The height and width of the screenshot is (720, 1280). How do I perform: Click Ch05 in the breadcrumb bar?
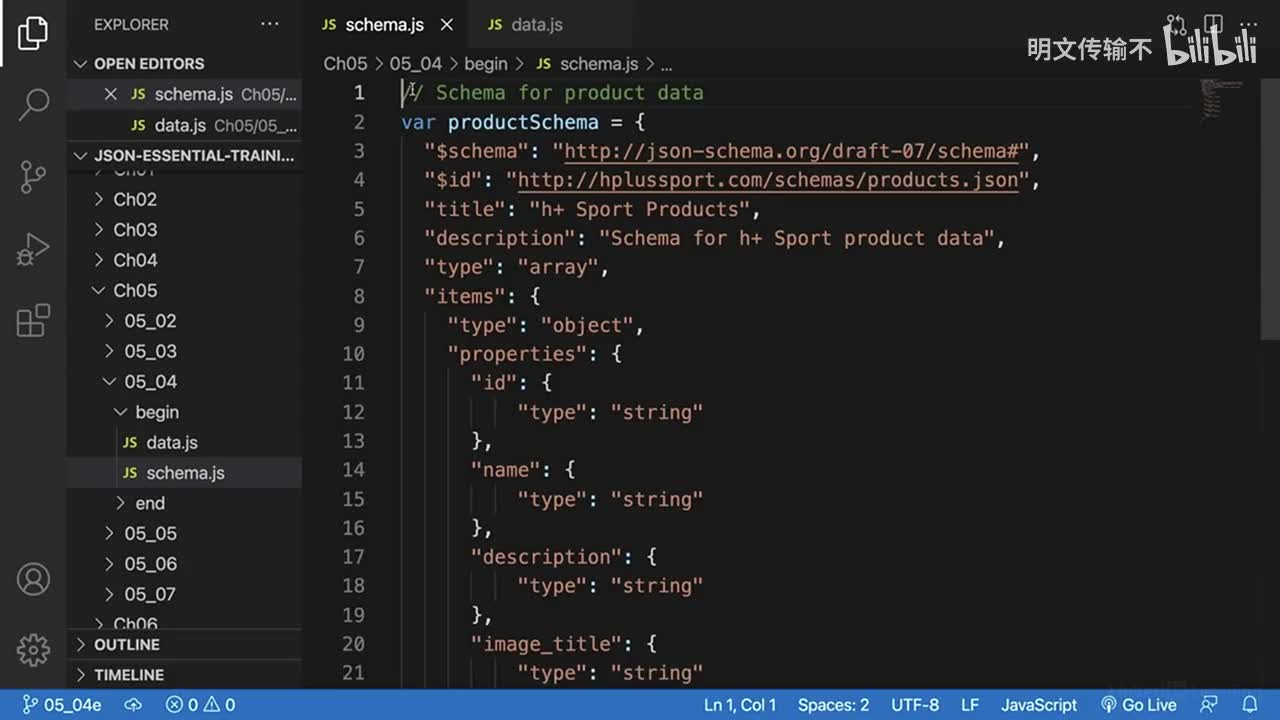point(345,64)
